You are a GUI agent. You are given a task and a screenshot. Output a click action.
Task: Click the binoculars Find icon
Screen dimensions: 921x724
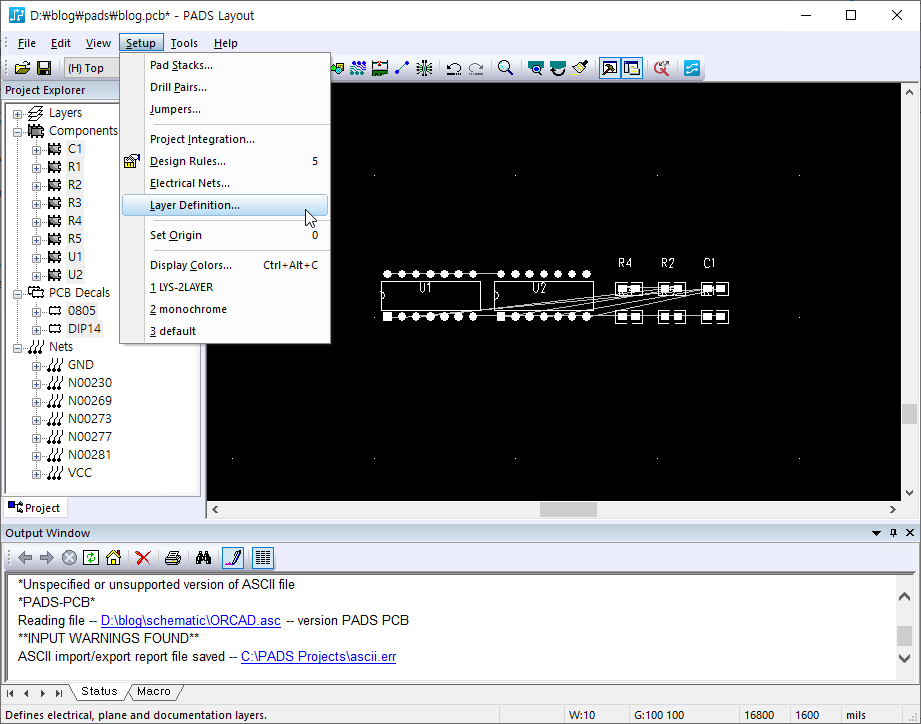203,558
